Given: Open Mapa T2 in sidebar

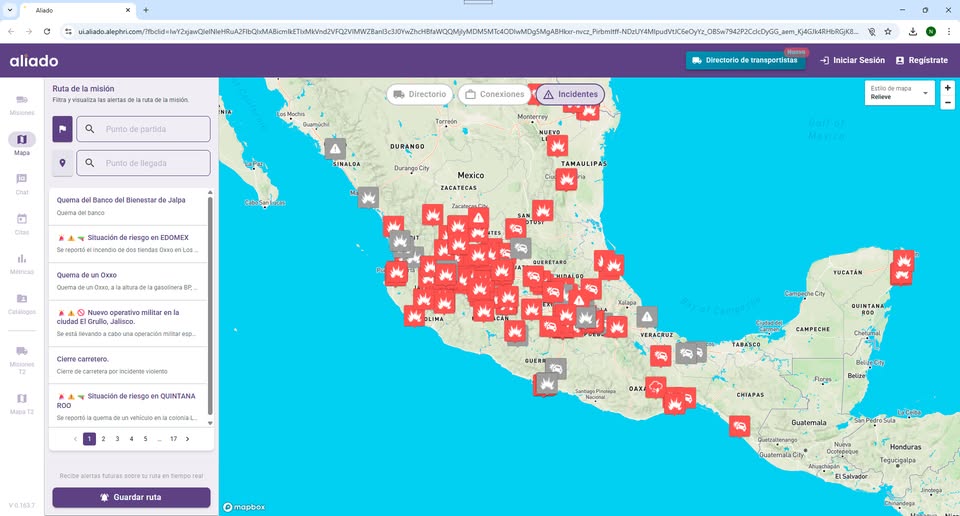Looking at the screenshot, I should point(22,403).
